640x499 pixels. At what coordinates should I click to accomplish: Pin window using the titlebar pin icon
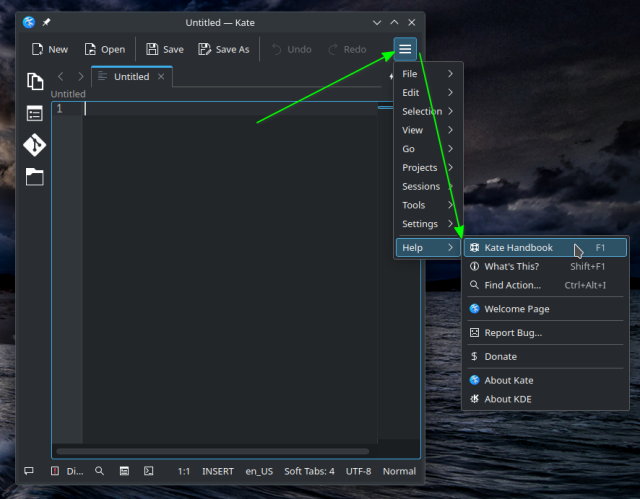(46, 22)
